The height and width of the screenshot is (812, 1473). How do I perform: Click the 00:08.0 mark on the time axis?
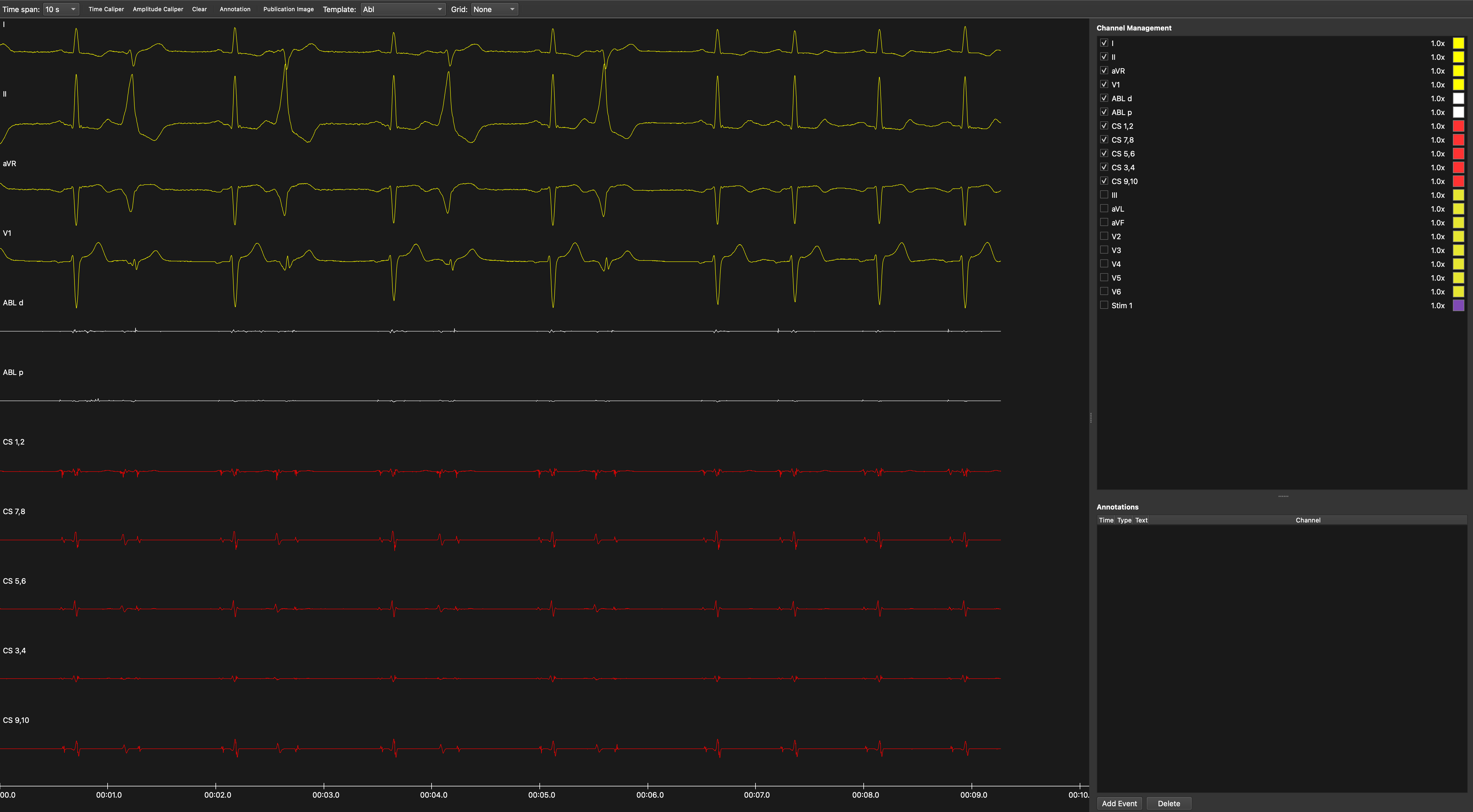(865, 795)
